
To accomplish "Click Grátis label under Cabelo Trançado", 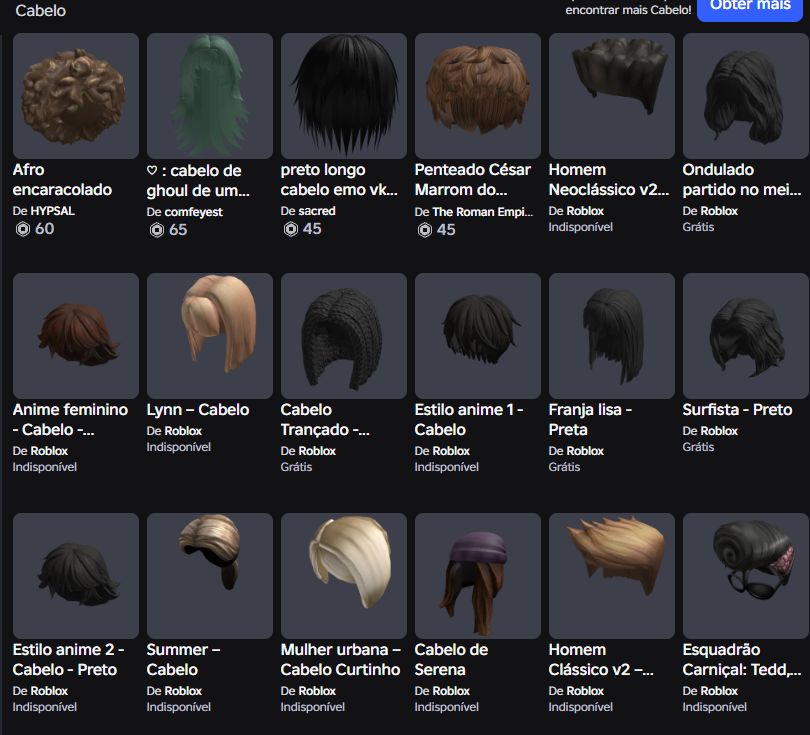I will [x=296, y=467].
